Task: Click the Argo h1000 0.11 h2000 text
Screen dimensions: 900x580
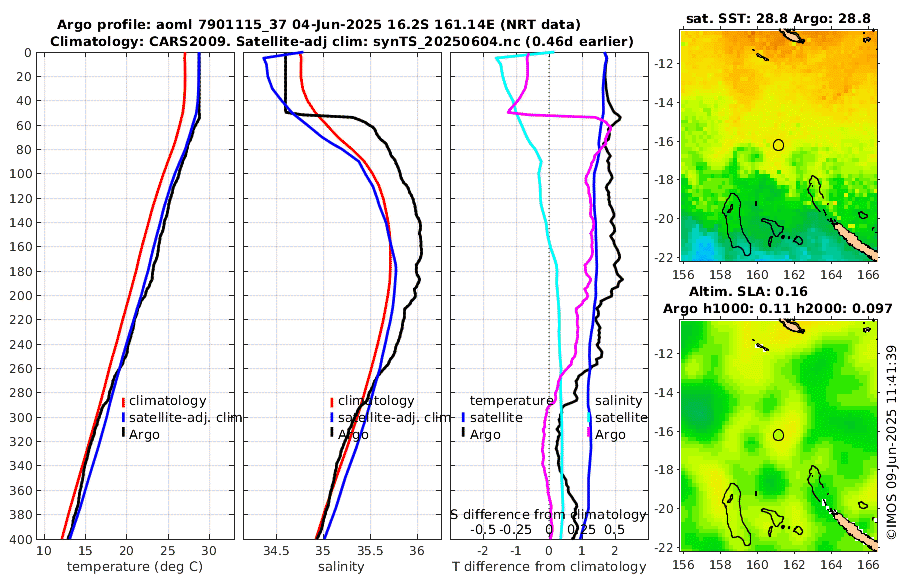Action: (778, 309)
